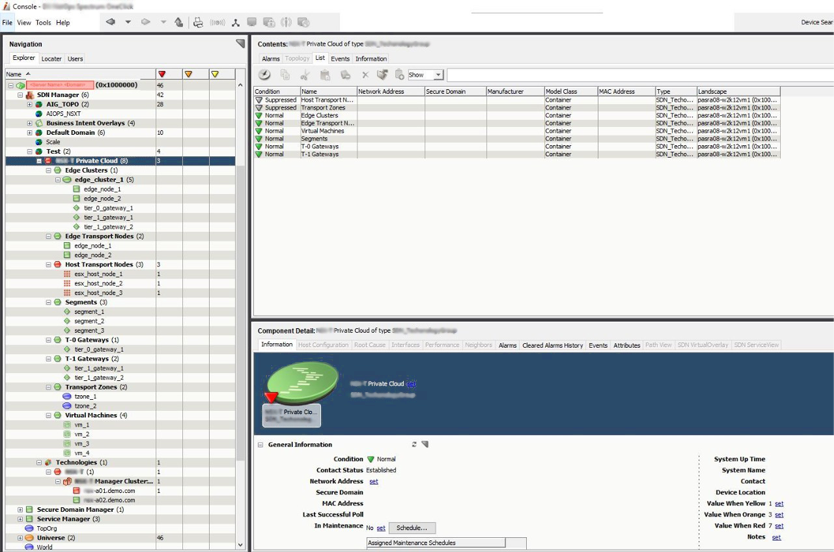Collapse the General Information section

(x=261, y=445)
